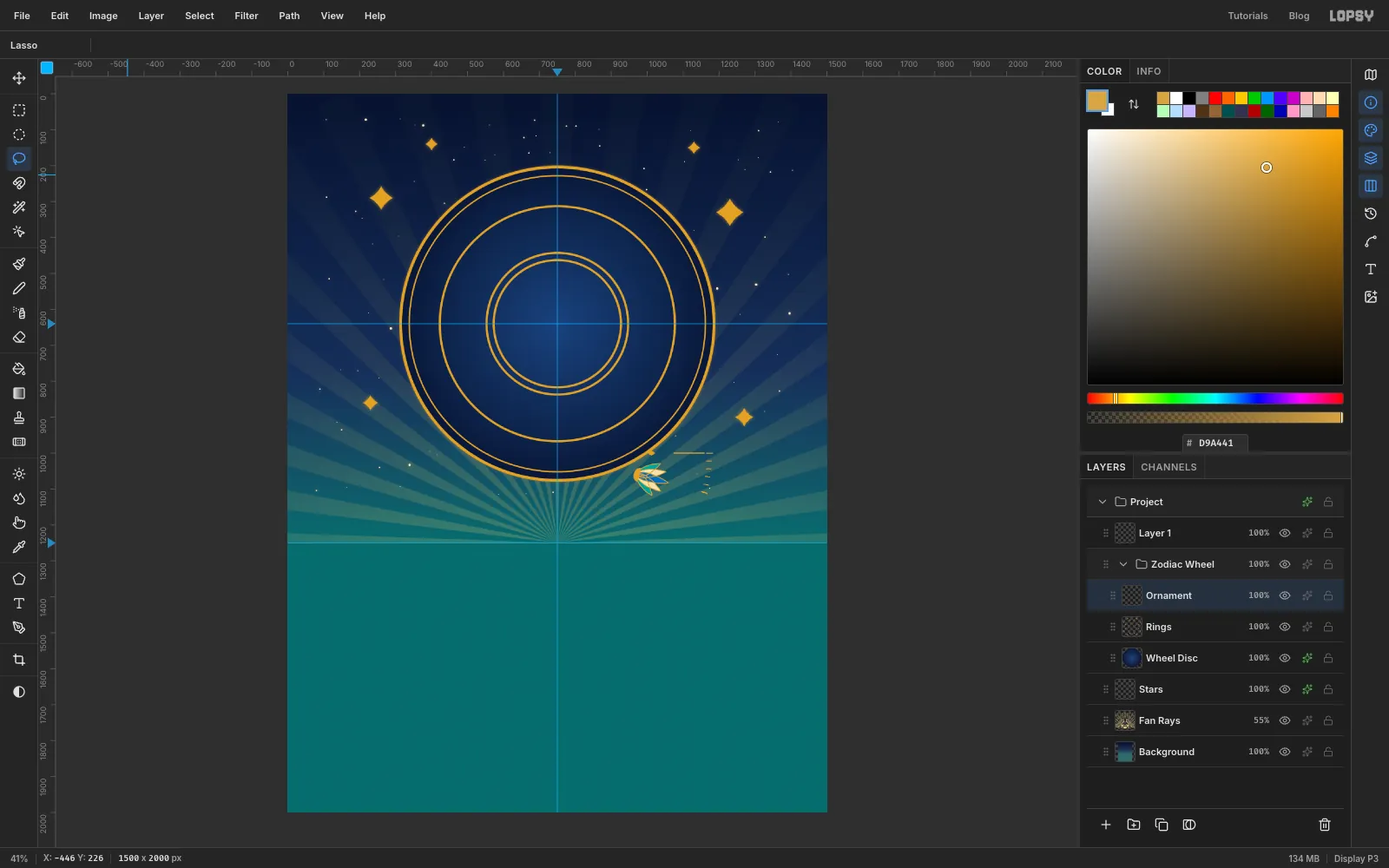Collapse the Project group
1389x868 pixels.
(1103, 502)
